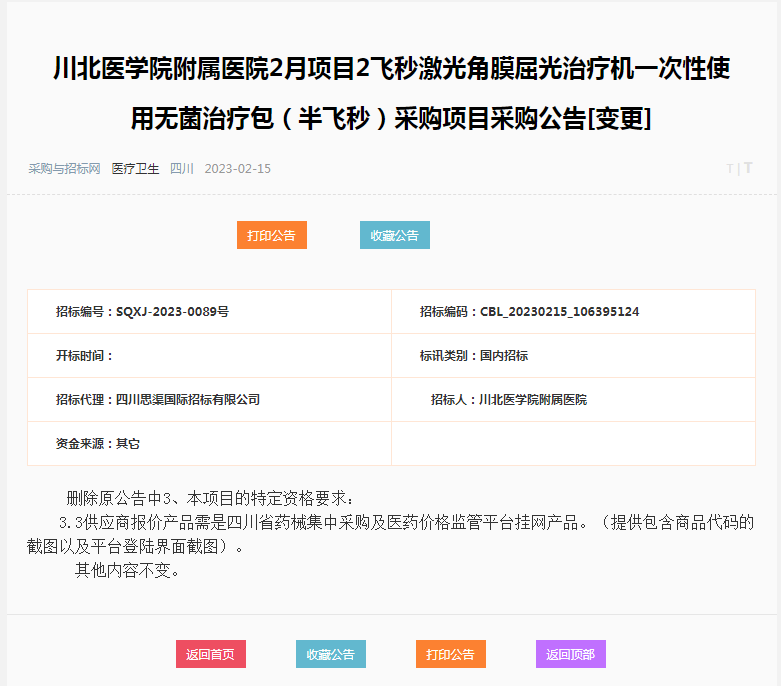Click the orange 打印公告 button near the top

click(271, 235)
